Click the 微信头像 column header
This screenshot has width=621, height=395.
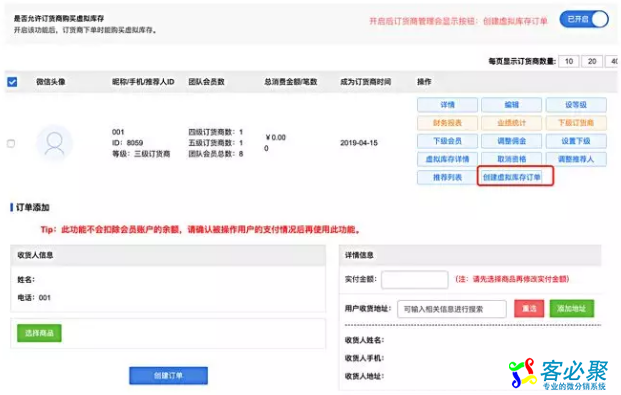coord(51,82)
